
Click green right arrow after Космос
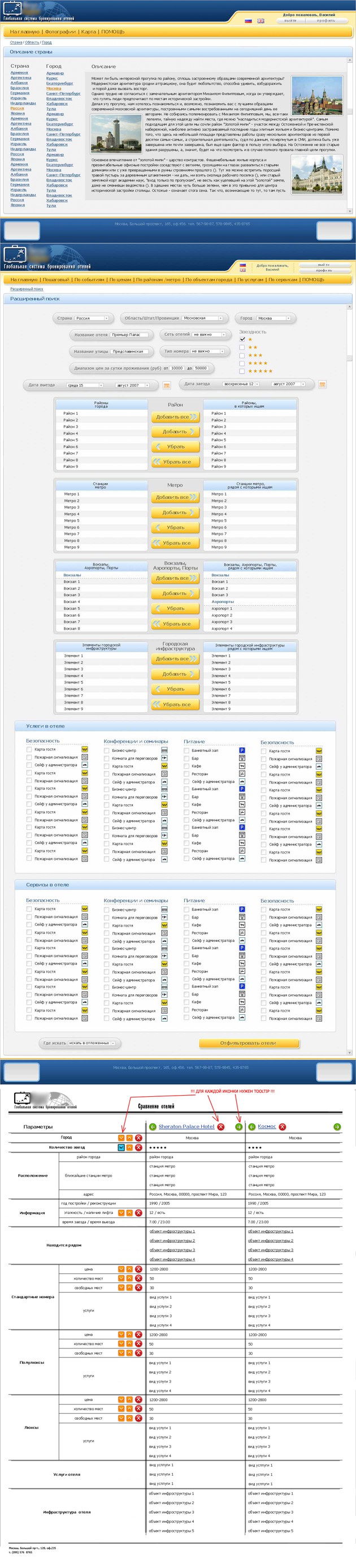(x=337, y=1127)
